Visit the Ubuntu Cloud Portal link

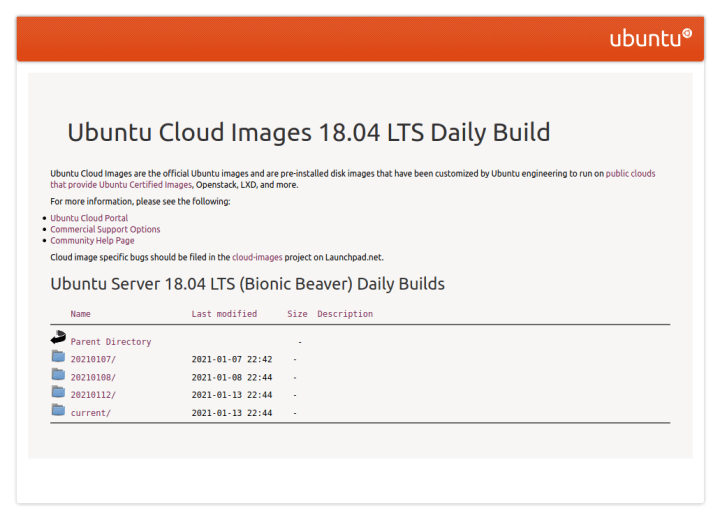89,218
